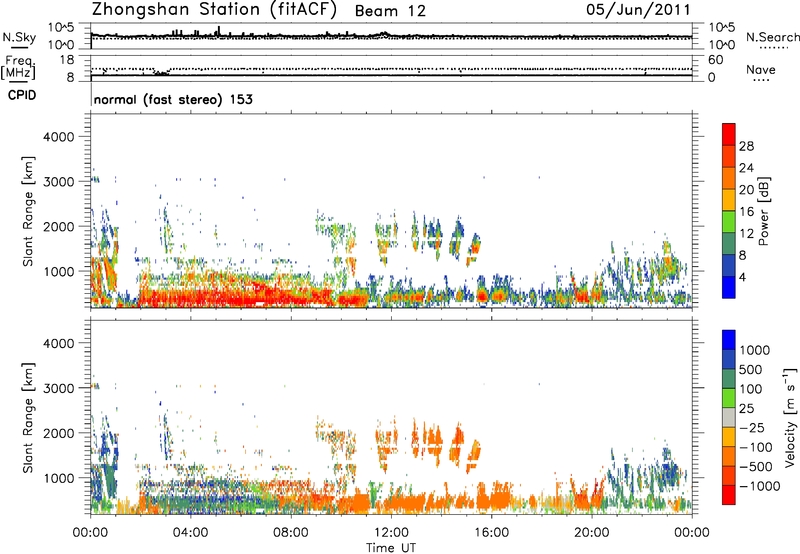Select the "Beam 12" label
800x554 pixels.
390,11
